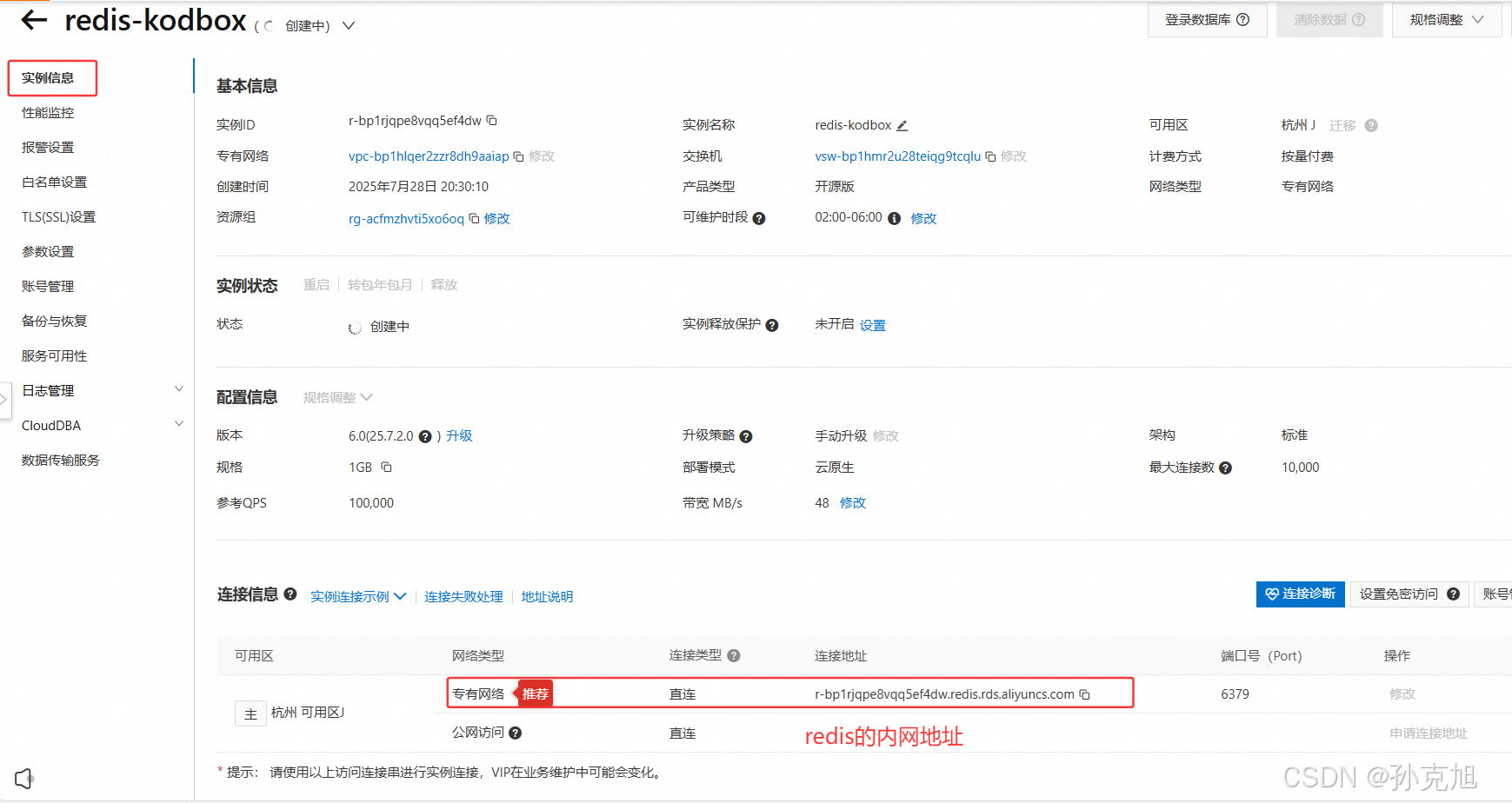The width and height of the screenshot is (1512, 803).
Task: Open help icon next to 迁移
Action: (1371, 125)
